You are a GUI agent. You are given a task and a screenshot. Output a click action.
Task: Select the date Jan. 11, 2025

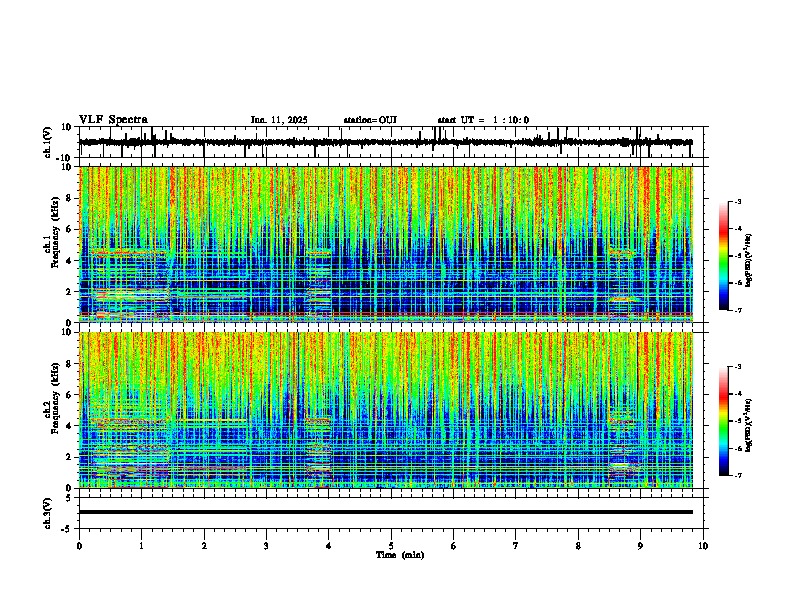coord(279,120)
